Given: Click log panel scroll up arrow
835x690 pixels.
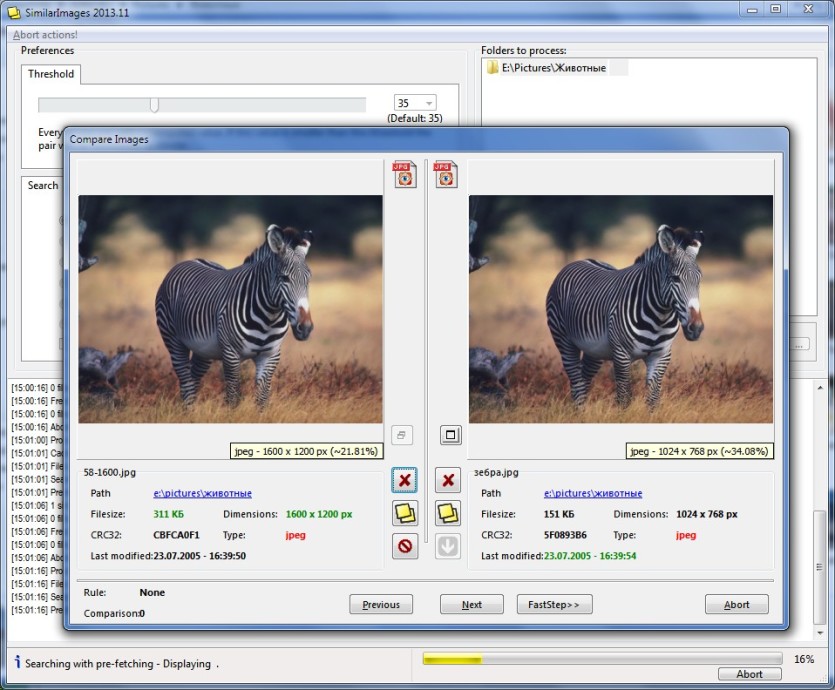Looking at the screenshot, I should coord(820,388).
